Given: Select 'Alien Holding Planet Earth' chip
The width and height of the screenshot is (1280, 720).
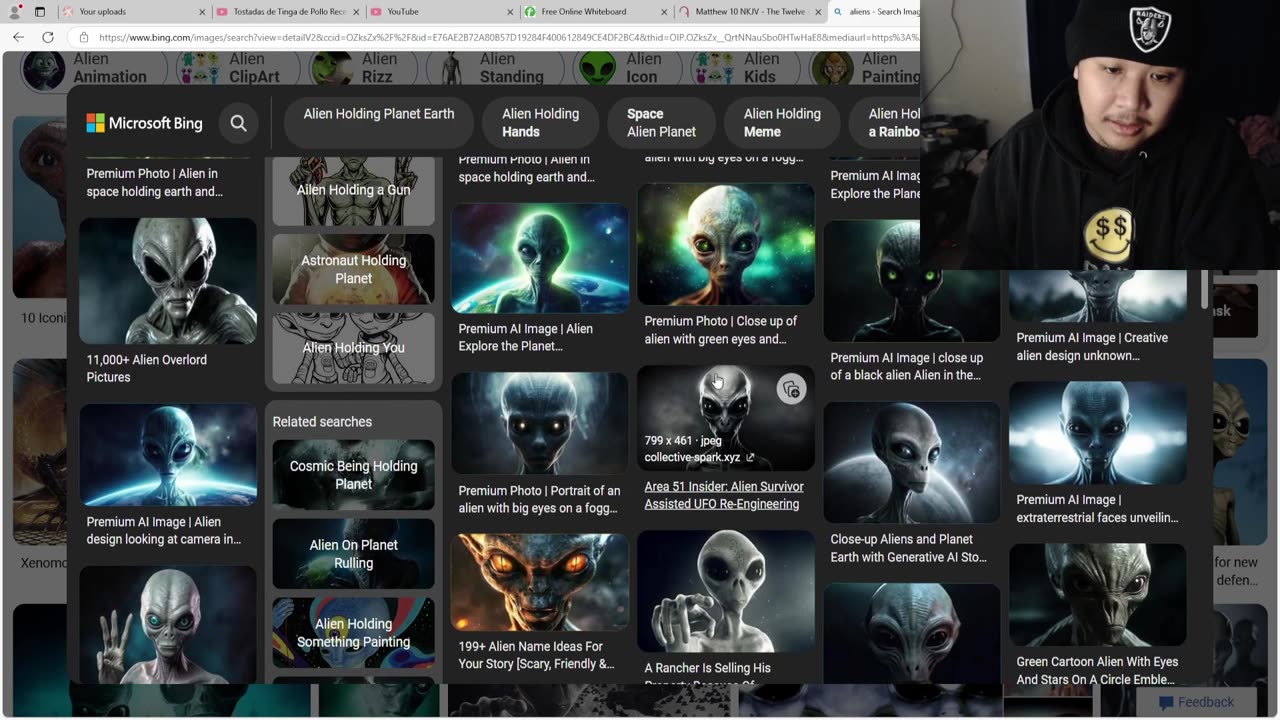Looking at the screenshot, I should click(x=379, y=122).
